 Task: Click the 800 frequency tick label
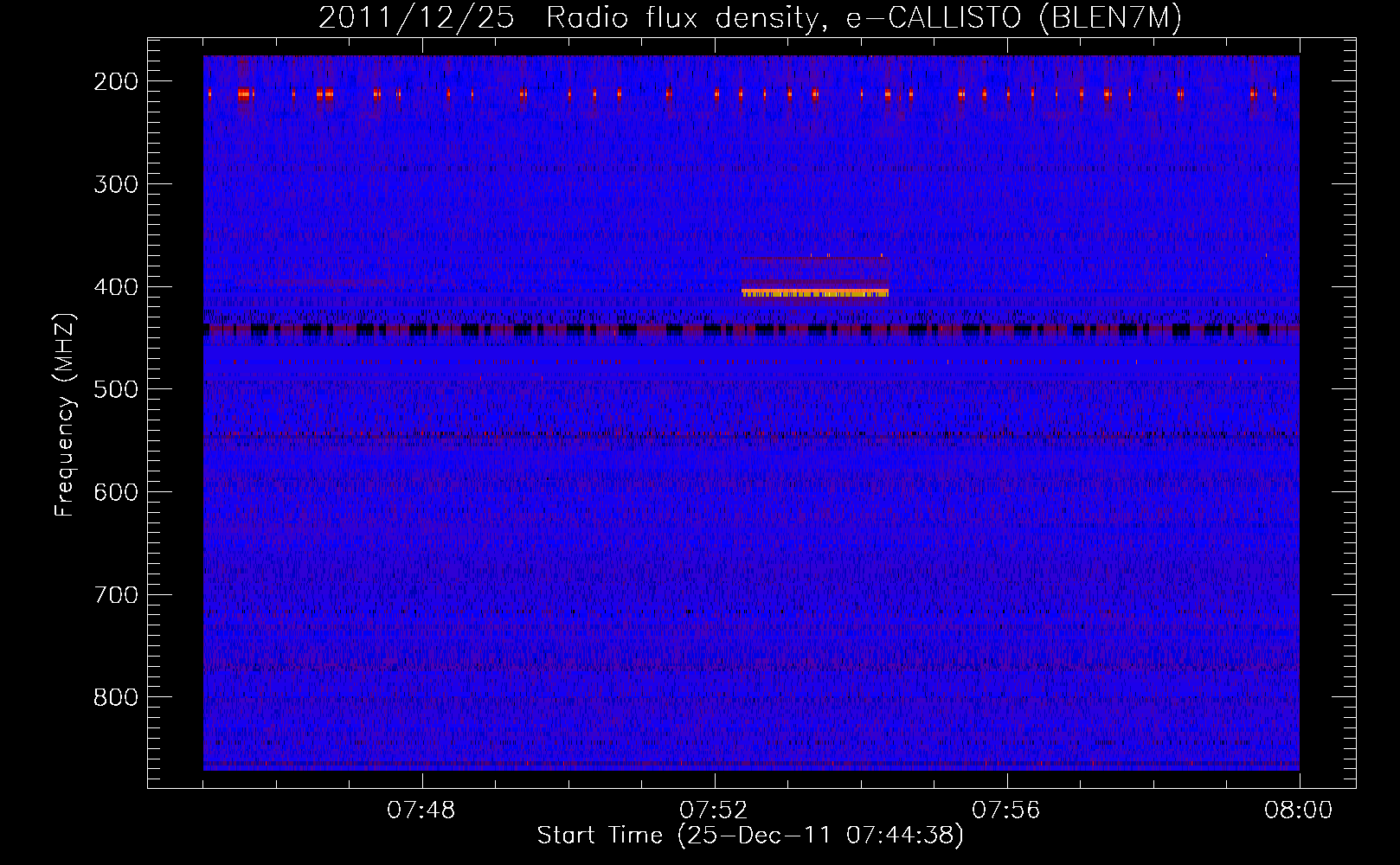(116, 697)
